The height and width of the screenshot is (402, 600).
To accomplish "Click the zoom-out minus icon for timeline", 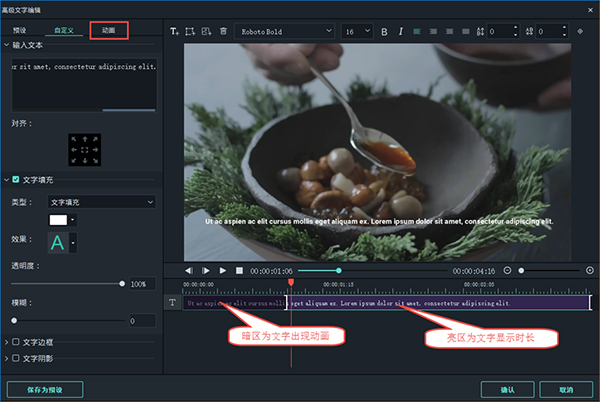I will pyautogui.click(x=506, y=270).
